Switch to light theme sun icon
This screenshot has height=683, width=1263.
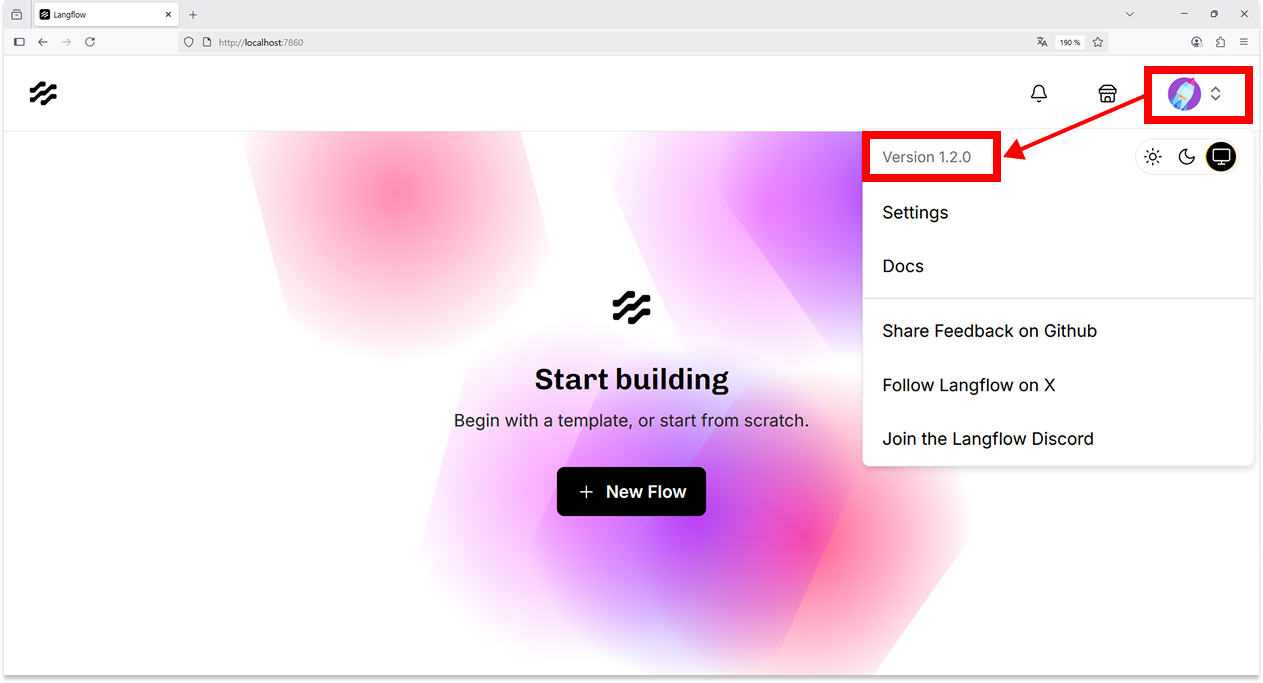[1153, 157]
